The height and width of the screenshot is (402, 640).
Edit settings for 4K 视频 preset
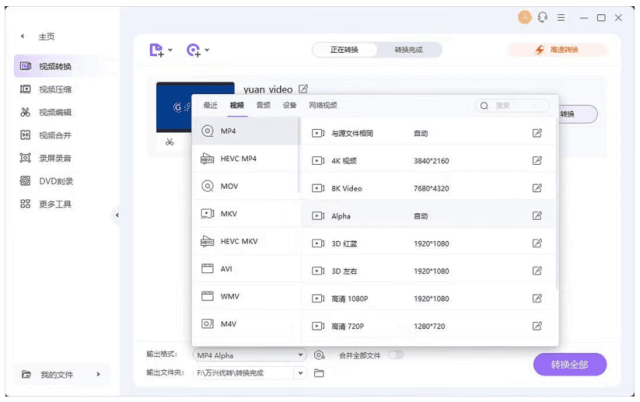537,160
